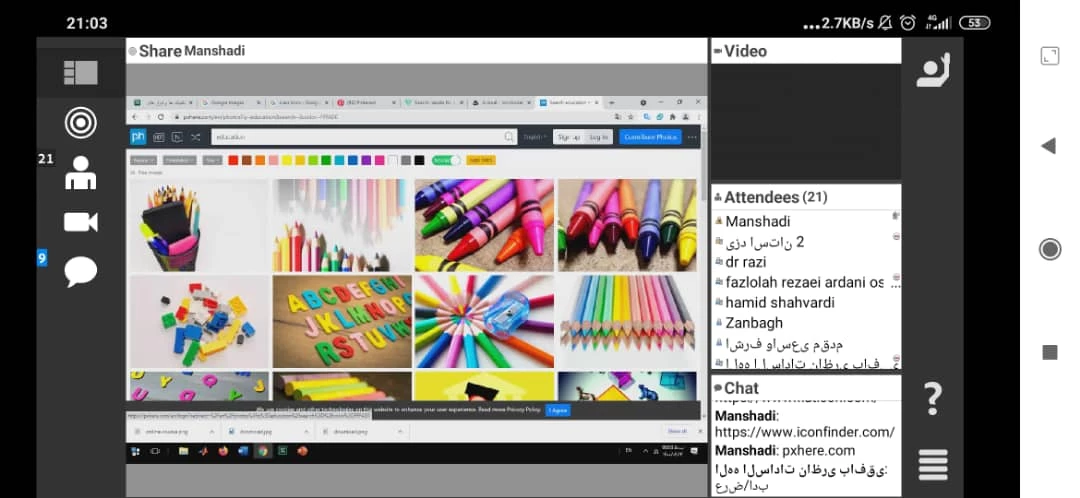The width and height of the screenshot is (1080, 498).
Task: Click the wooden alphabet letters photo thumbnail
Action: click(341, 322)
